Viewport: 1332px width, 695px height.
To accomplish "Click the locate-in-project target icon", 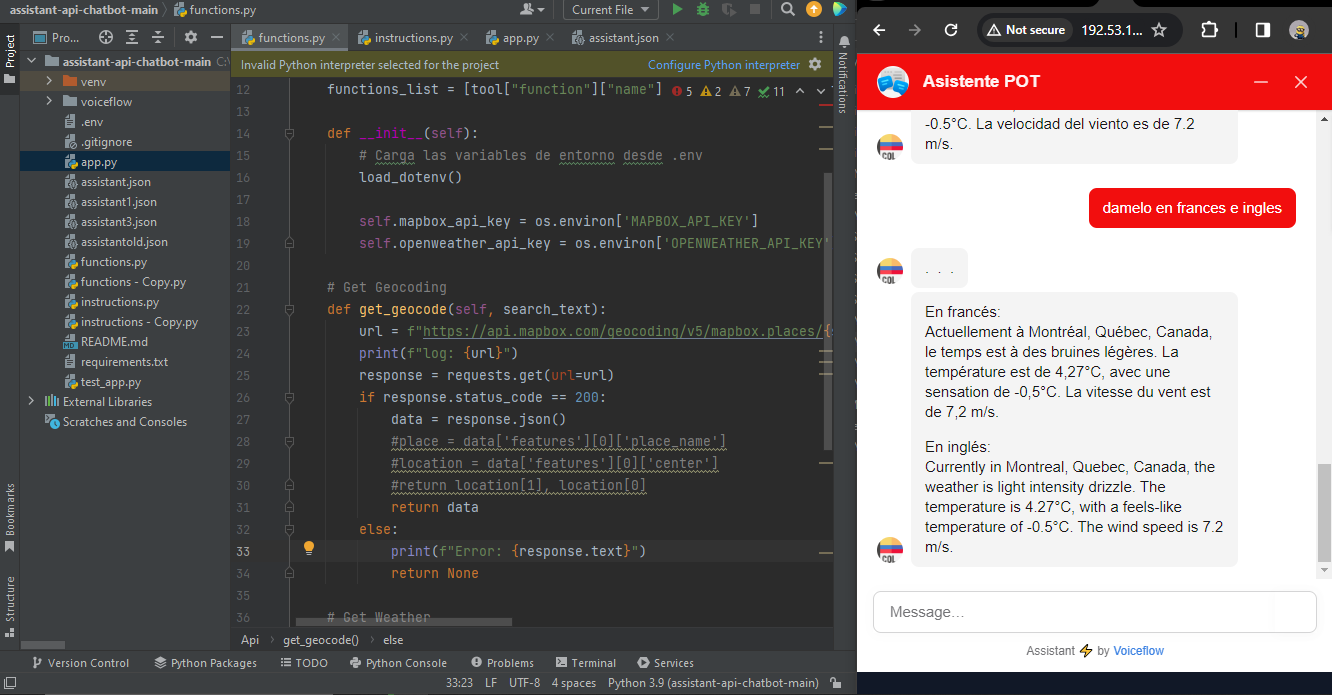I will (x=105, y=38).
